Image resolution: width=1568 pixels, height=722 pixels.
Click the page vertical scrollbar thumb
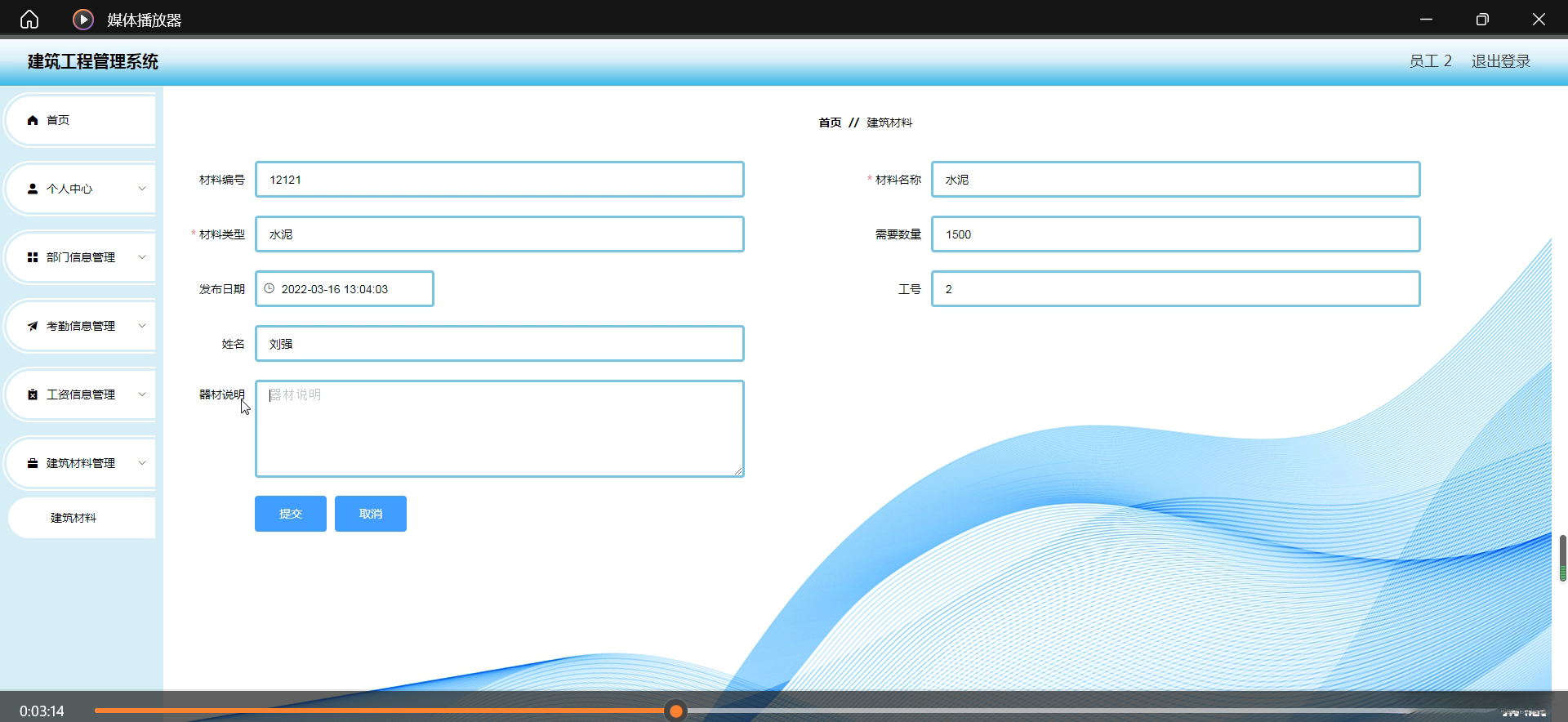click(x=1563, y=558)
